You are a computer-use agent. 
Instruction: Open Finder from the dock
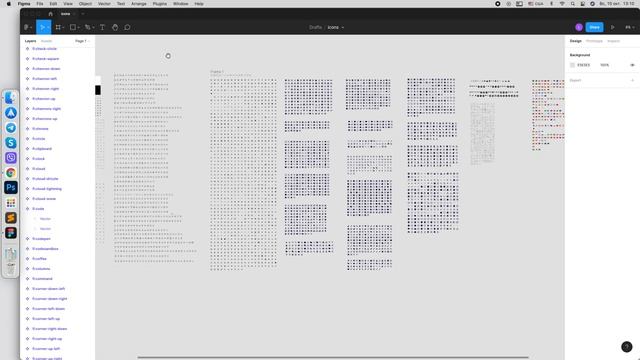click(x=11, y=98)
